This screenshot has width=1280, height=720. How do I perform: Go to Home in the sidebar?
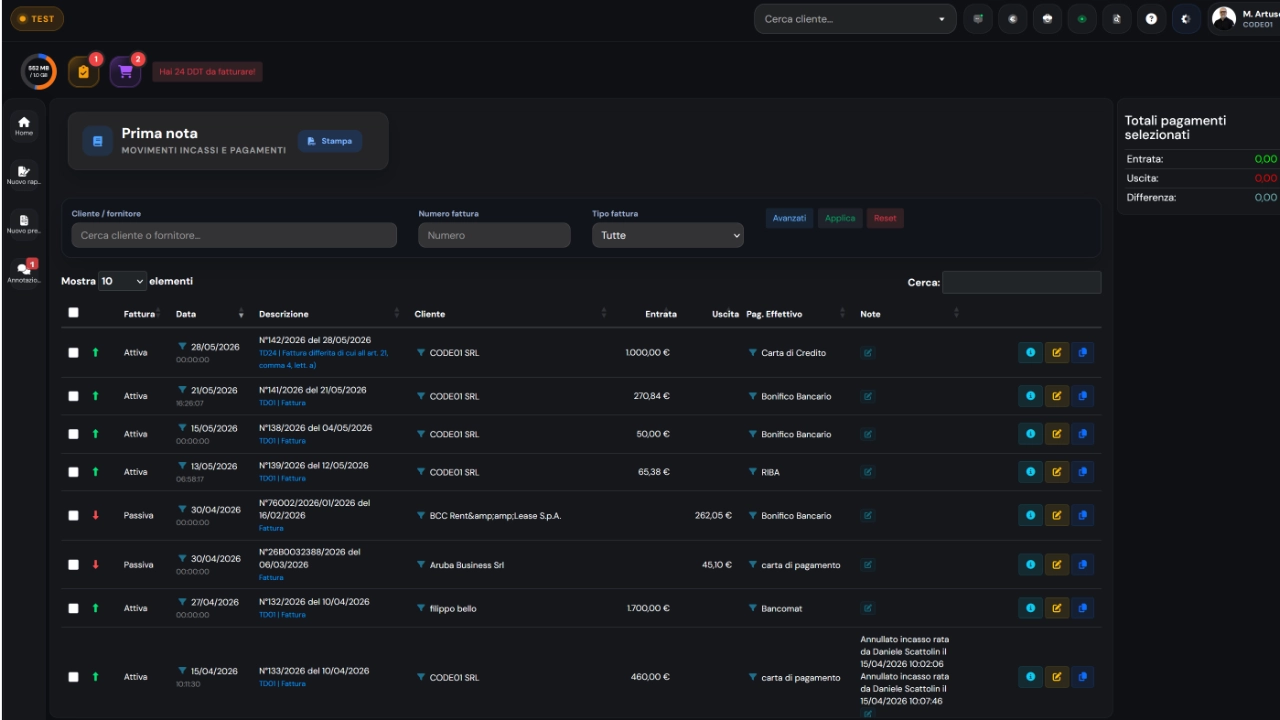coord(24,124)
